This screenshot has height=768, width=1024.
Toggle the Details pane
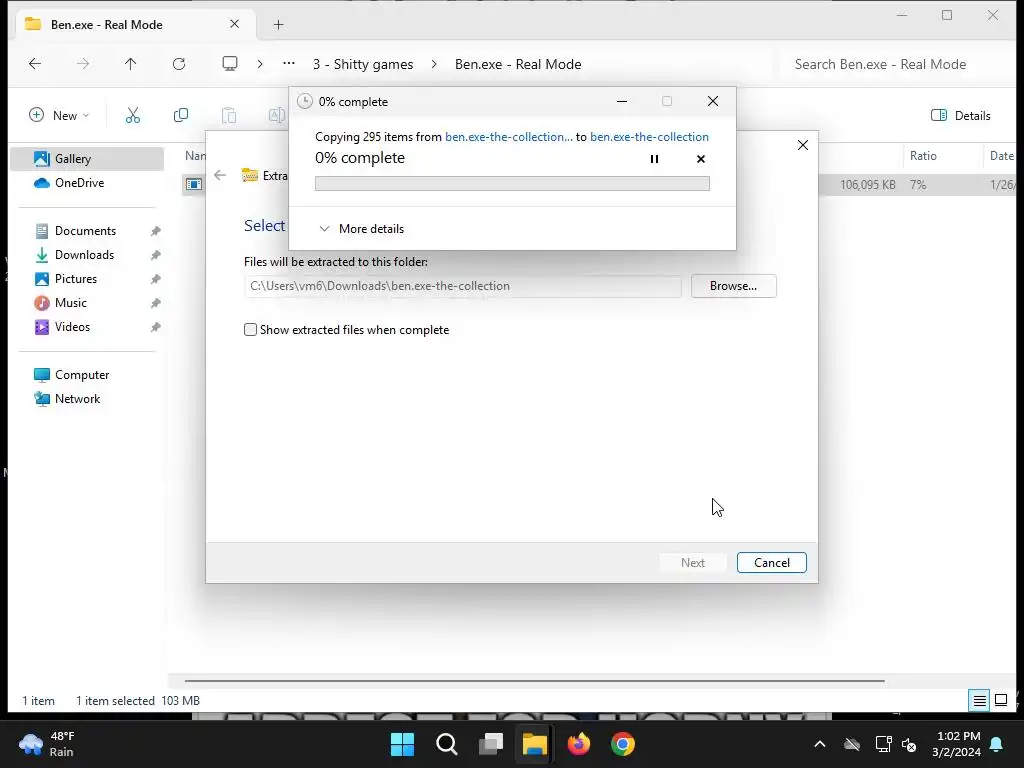(x=961, y=116)
